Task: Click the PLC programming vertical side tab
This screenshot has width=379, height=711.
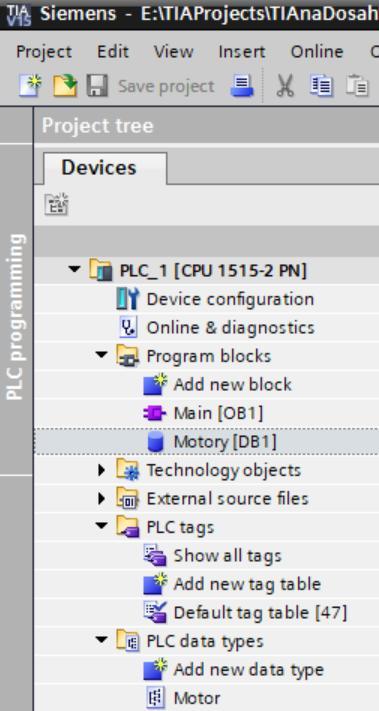Action: coord(15,317)
